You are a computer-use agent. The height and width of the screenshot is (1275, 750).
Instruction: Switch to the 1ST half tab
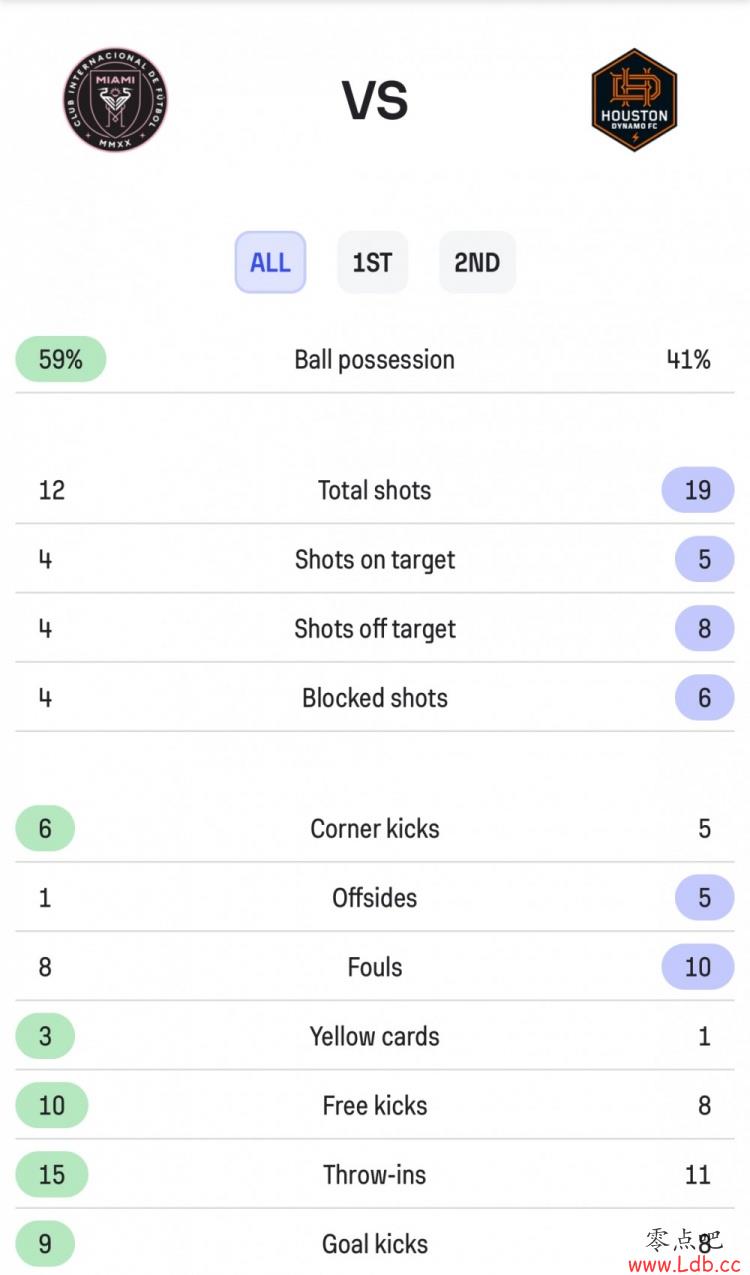click(x=372, y=262)
